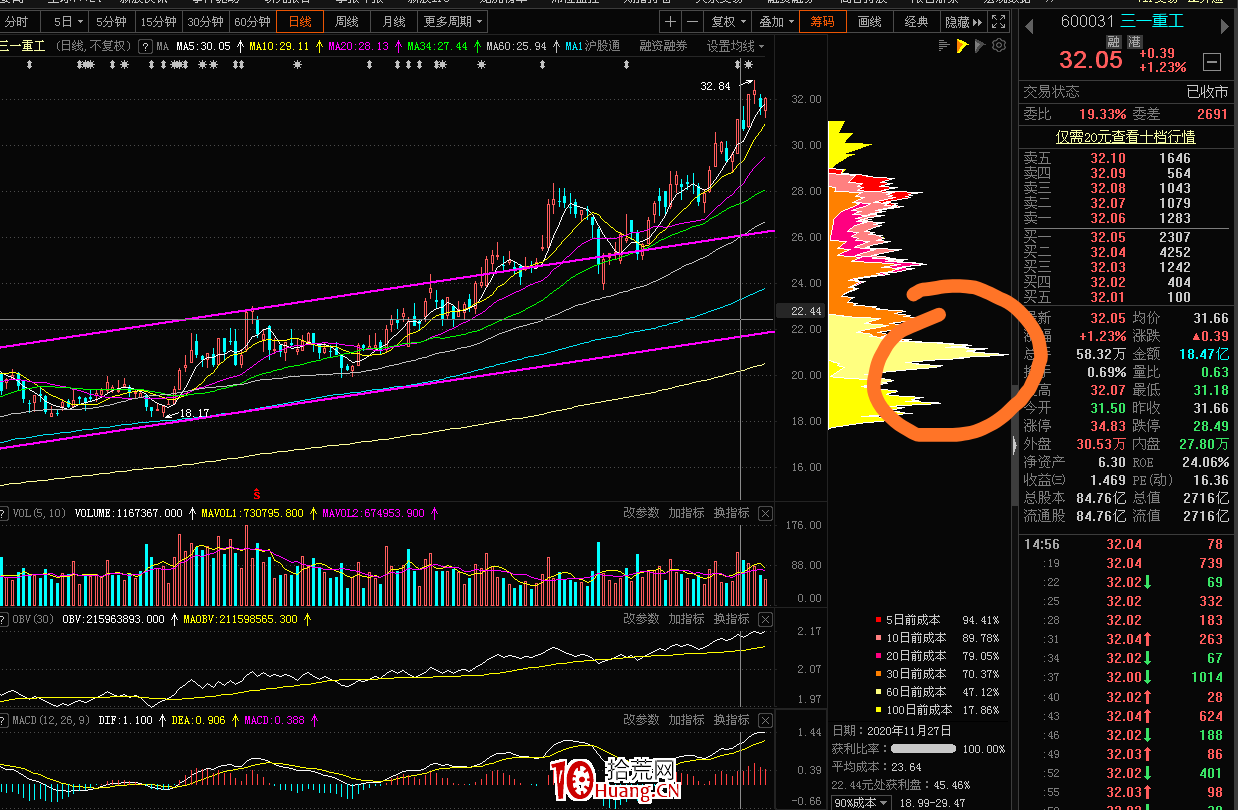Select the 60分钟 period tab

(x=252, y=21)
